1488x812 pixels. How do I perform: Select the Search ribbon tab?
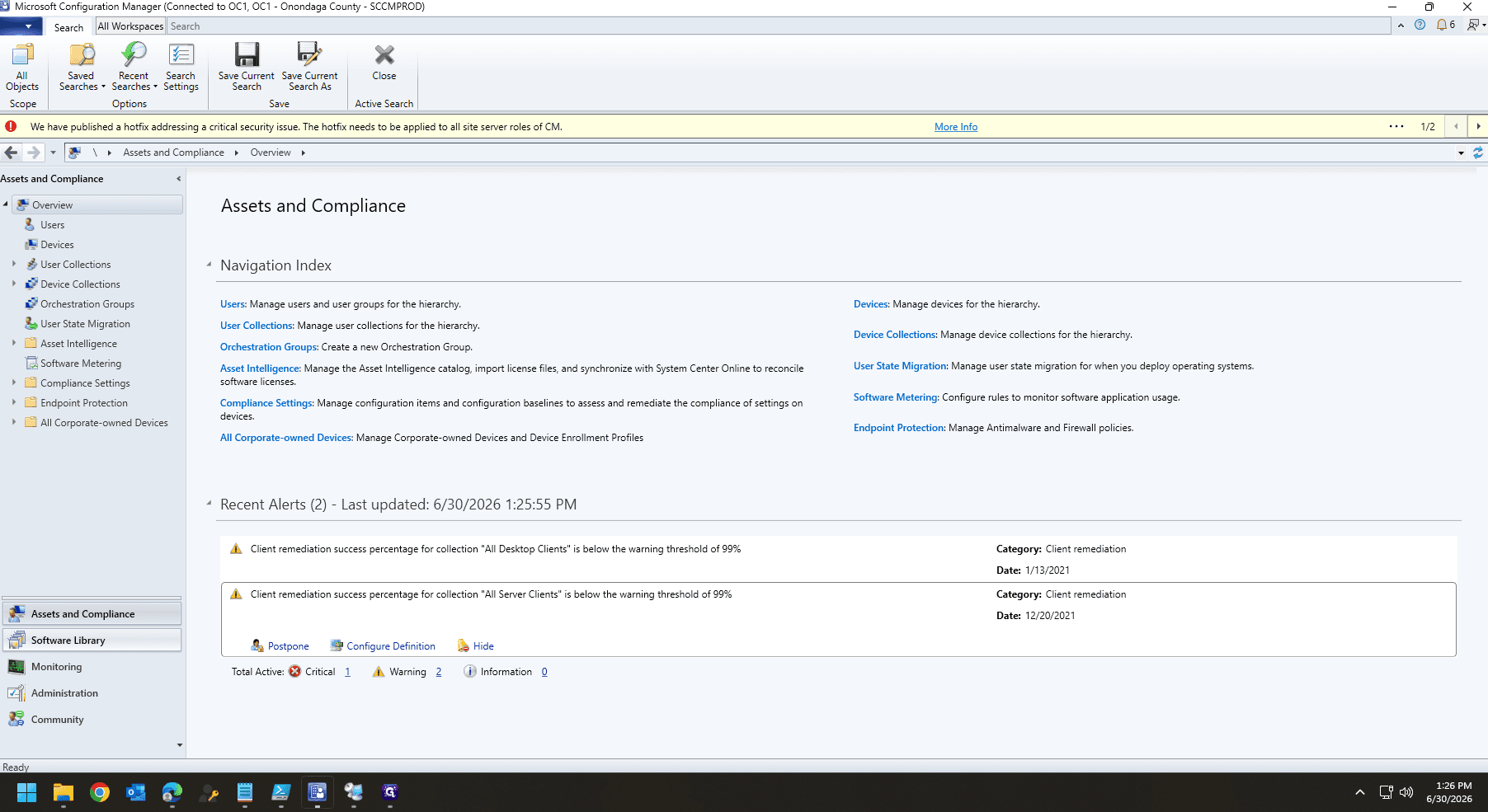tap(68, 27)
